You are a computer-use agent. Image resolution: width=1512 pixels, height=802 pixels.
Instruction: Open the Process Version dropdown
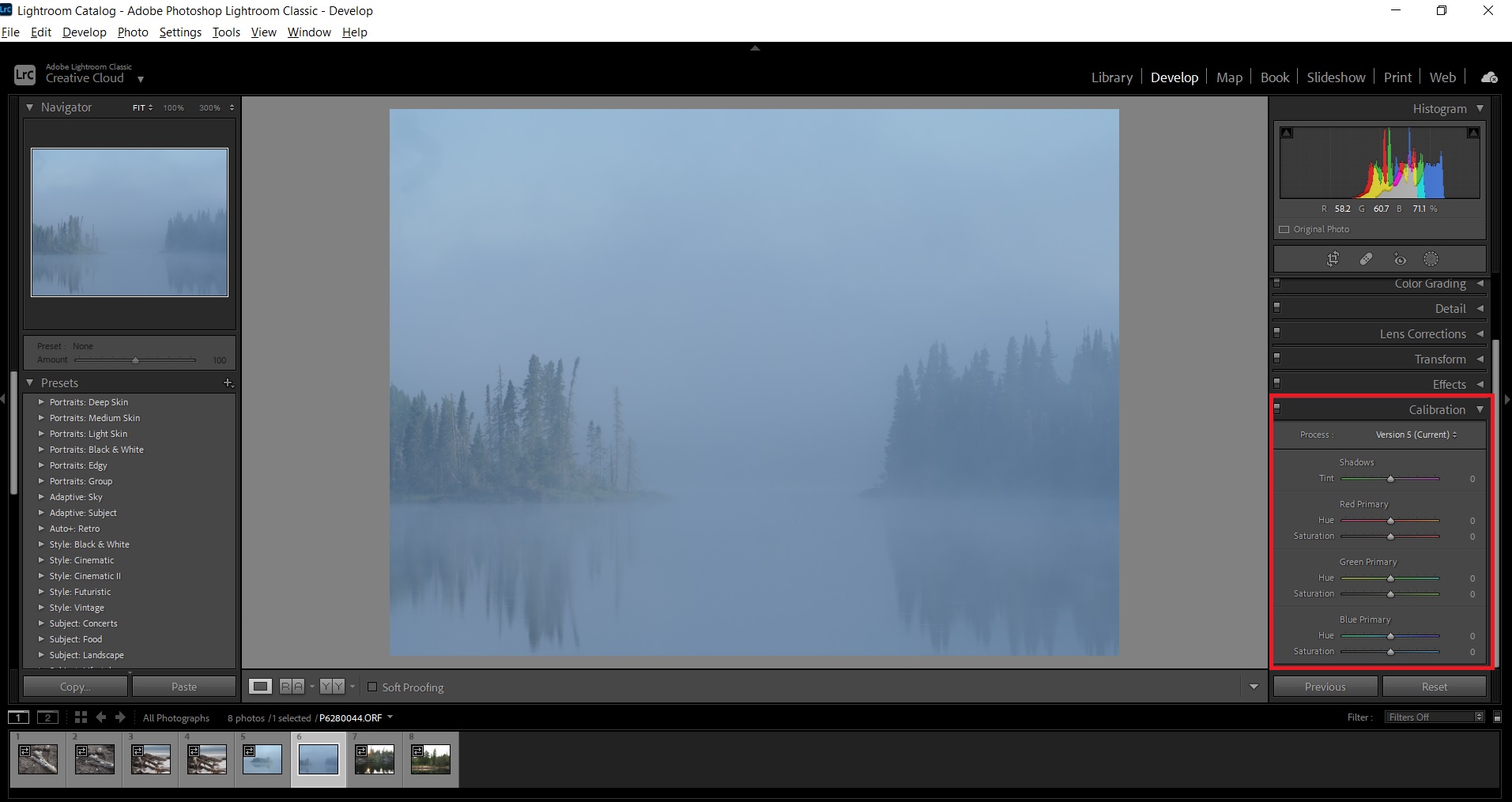click(1416, 434)
